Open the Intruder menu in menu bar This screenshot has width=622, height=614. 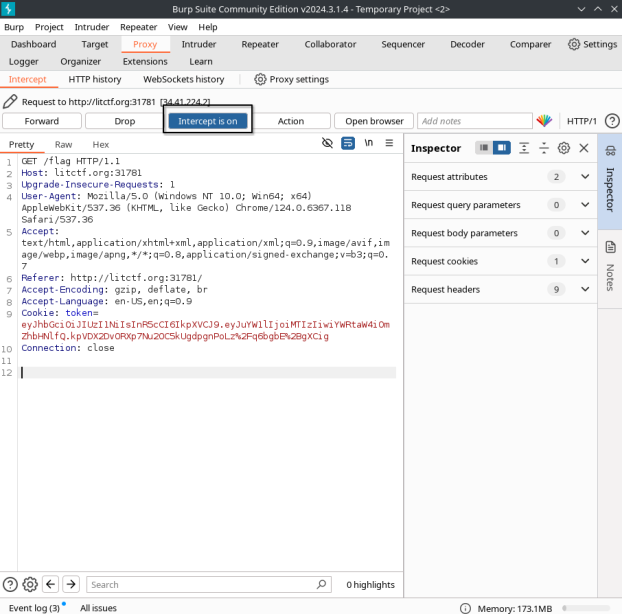point(92,27)
